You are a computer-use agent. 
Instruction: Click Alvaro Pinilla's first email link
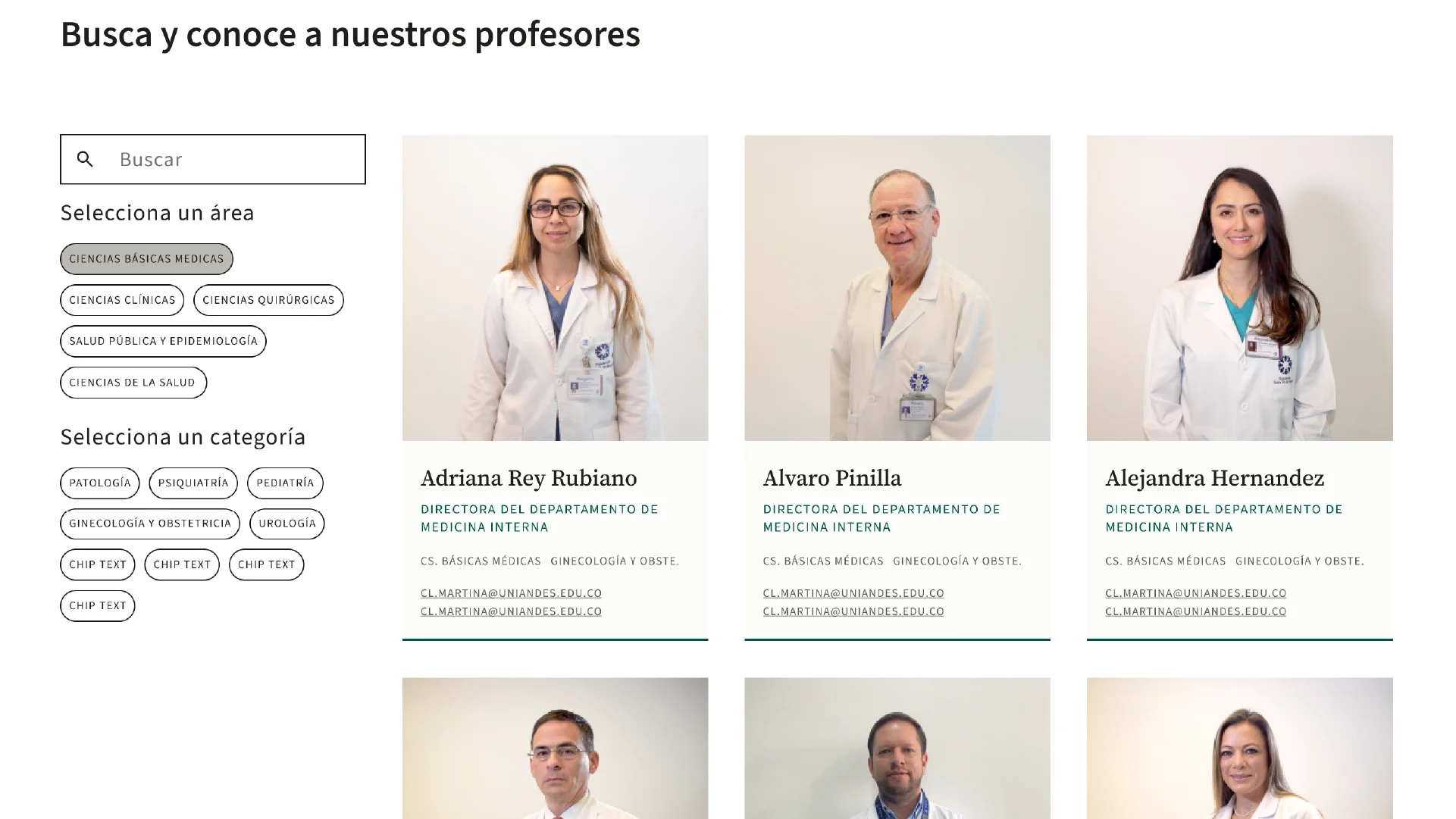(x=853, y=593)
